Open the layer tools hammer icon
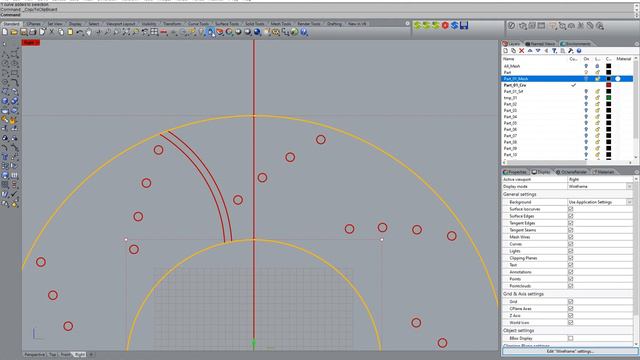Screen dimensions: 640x360 tap(571, 51)
